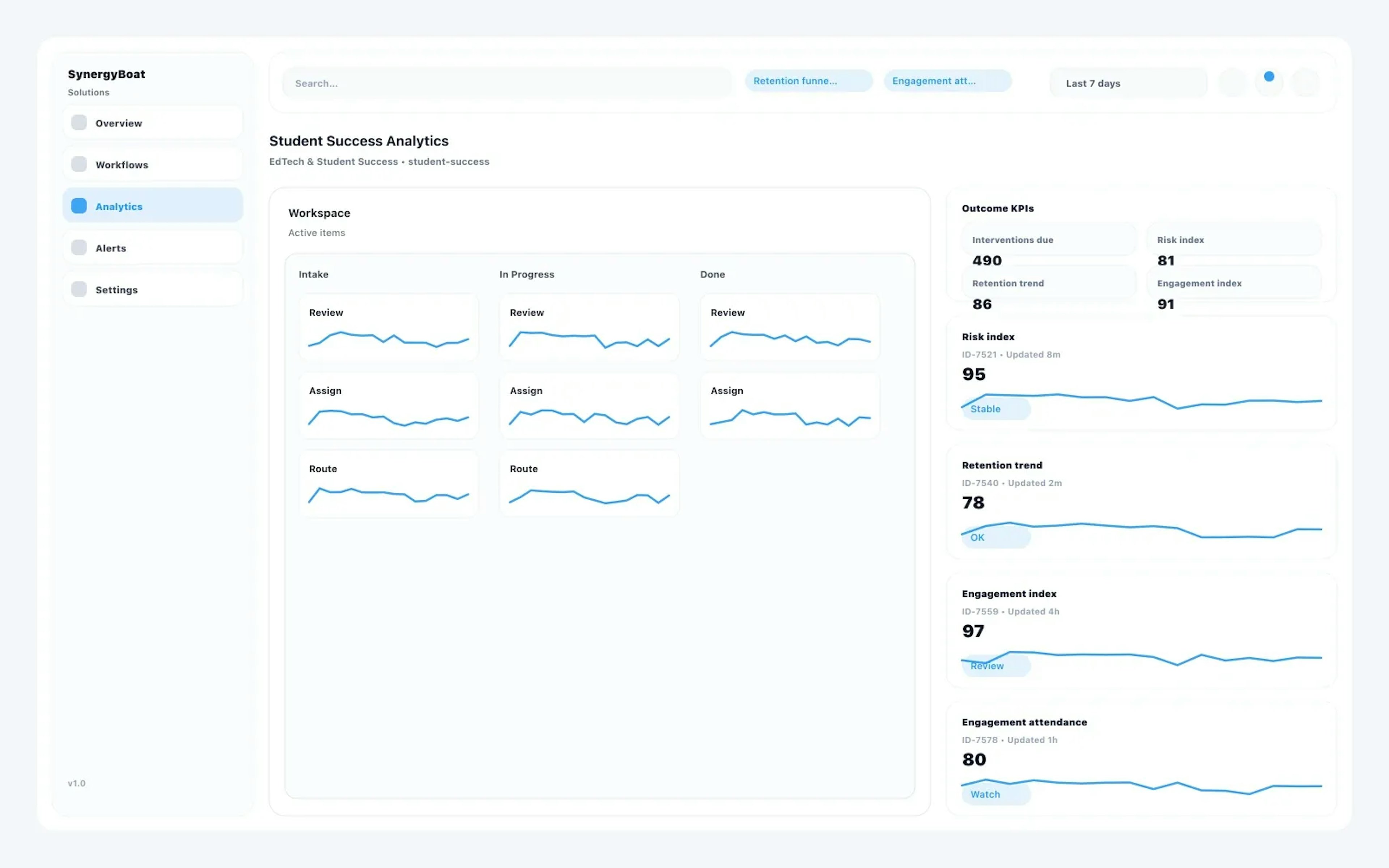The width and height of the screenshot is (1389, 868).
Task: Click the Workflows icon in the sidebar
Action: pos(78,163)
